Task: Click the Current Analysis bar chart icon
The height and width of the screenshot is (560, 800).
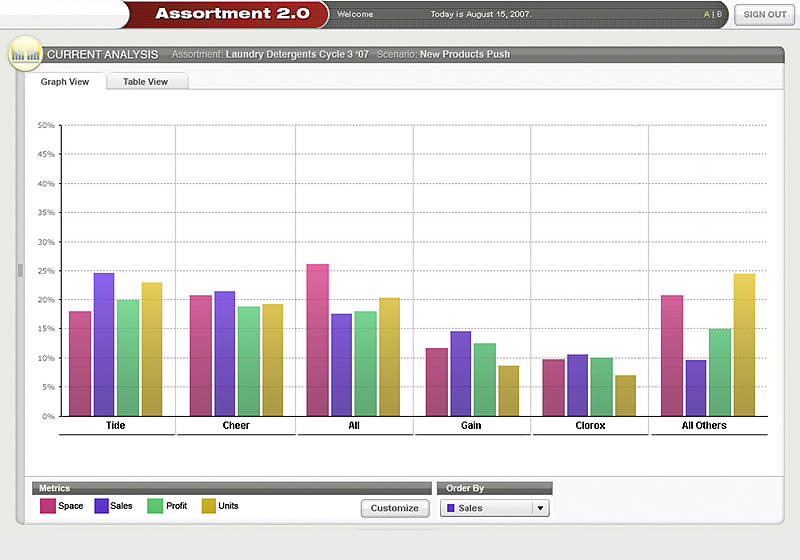Action: (25, 53)
